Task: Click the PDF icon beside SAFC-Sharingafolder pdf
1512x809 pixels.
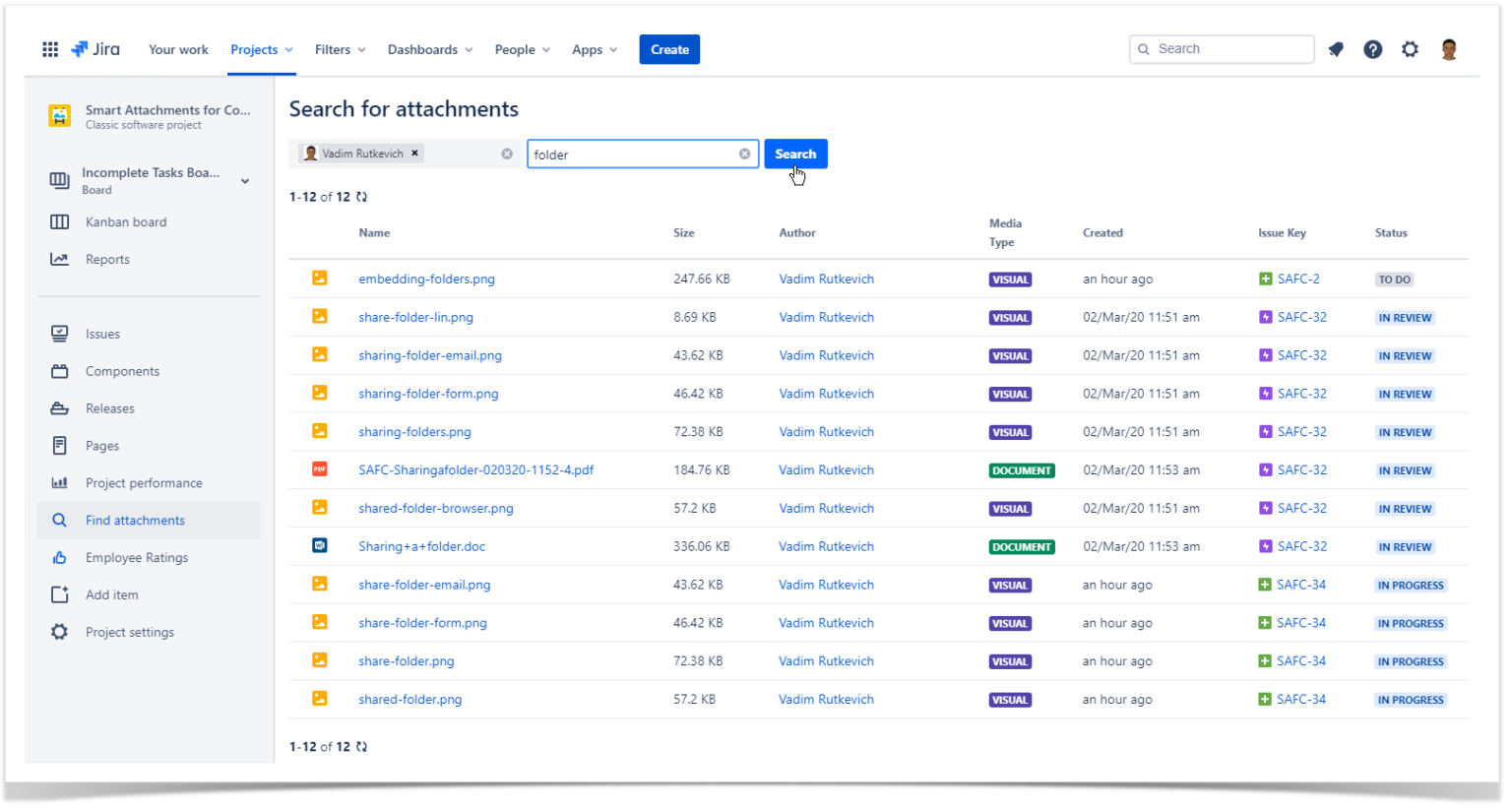Action: point(319,469)
